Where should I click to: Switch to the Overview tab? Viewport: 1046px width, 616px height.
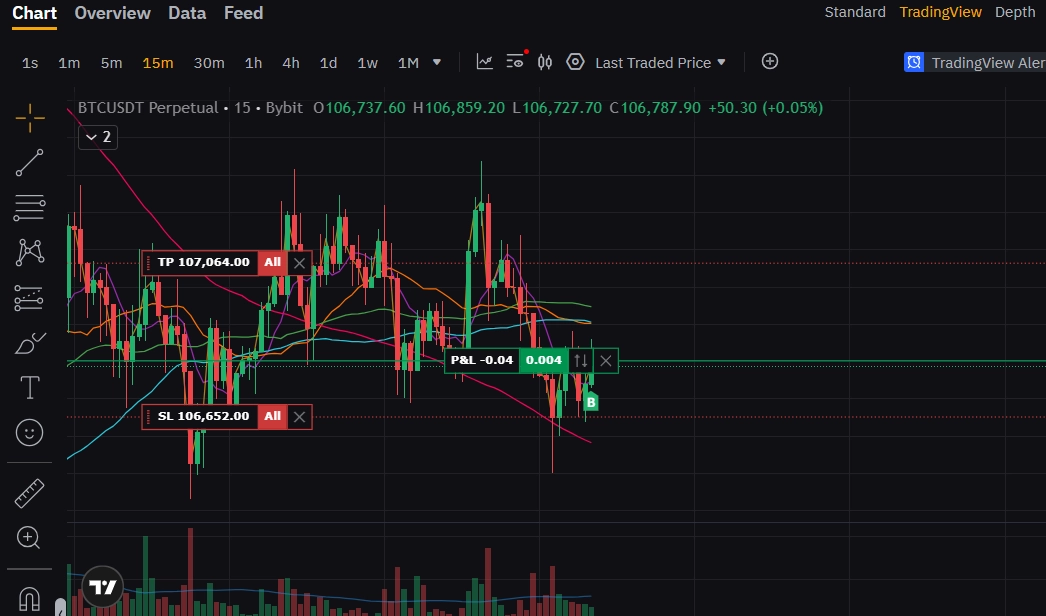tap(113, 13)
